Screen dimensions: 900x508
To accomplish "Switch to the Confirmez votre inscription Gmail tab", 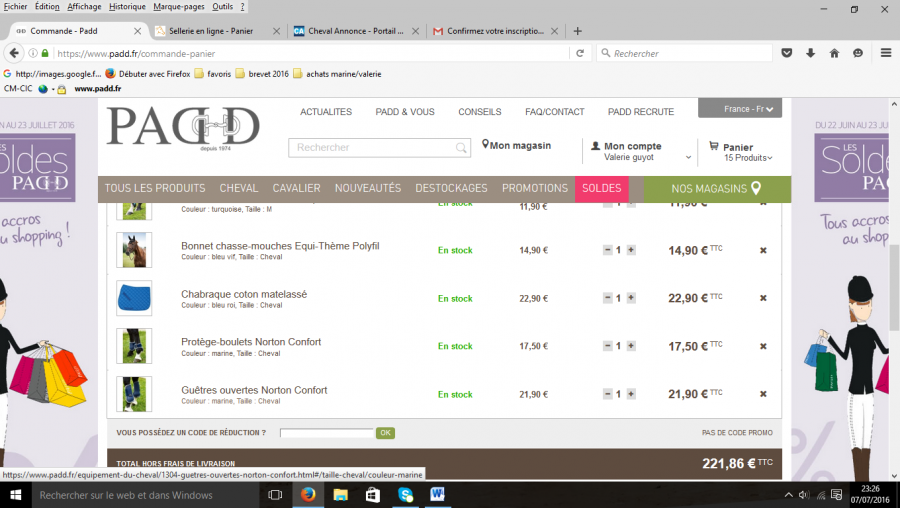I will (x=495, y=31).
